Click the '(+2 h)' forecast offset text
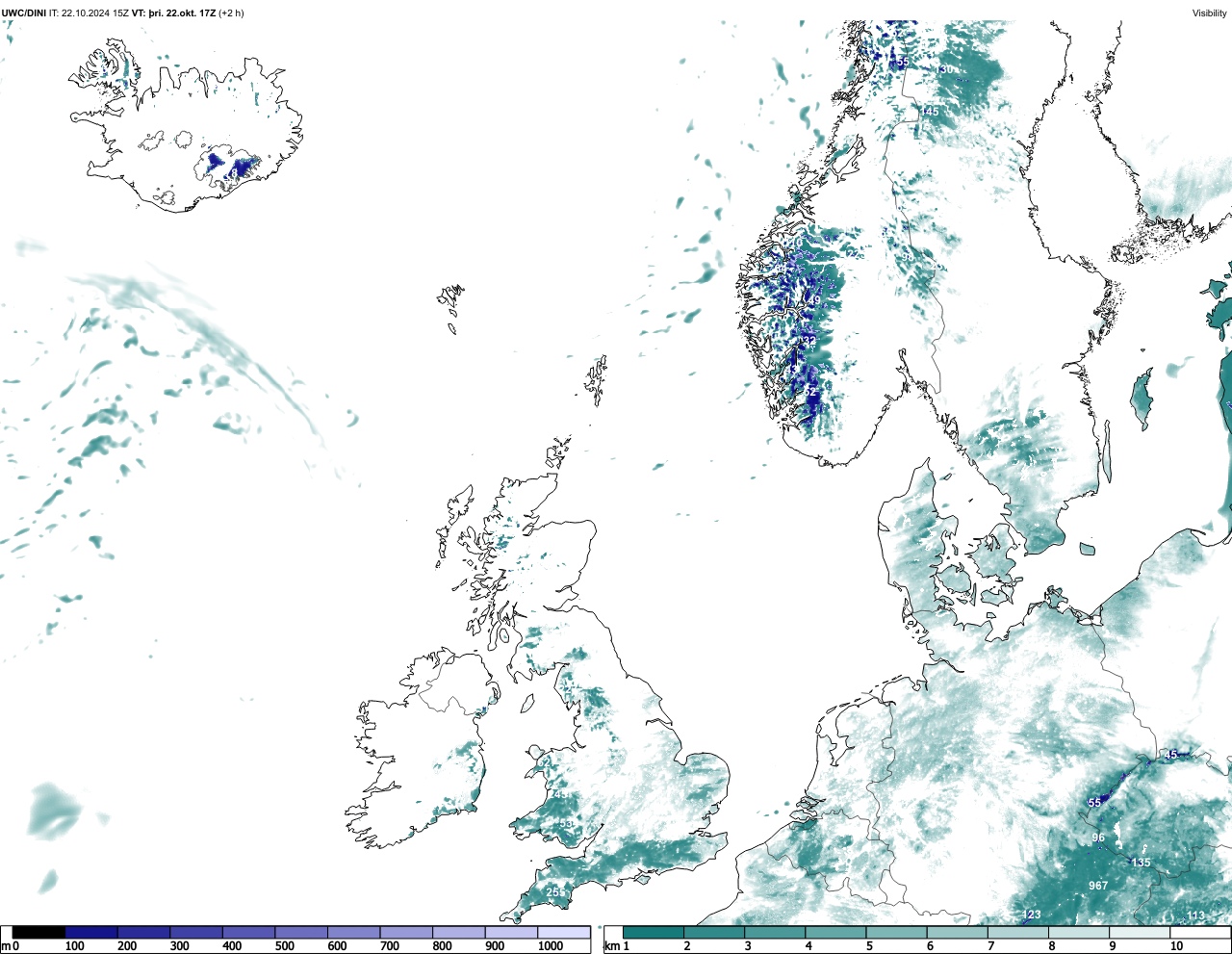Image resolution: width=1232 pixels, height=954 pixels. [x=232, y=13]
